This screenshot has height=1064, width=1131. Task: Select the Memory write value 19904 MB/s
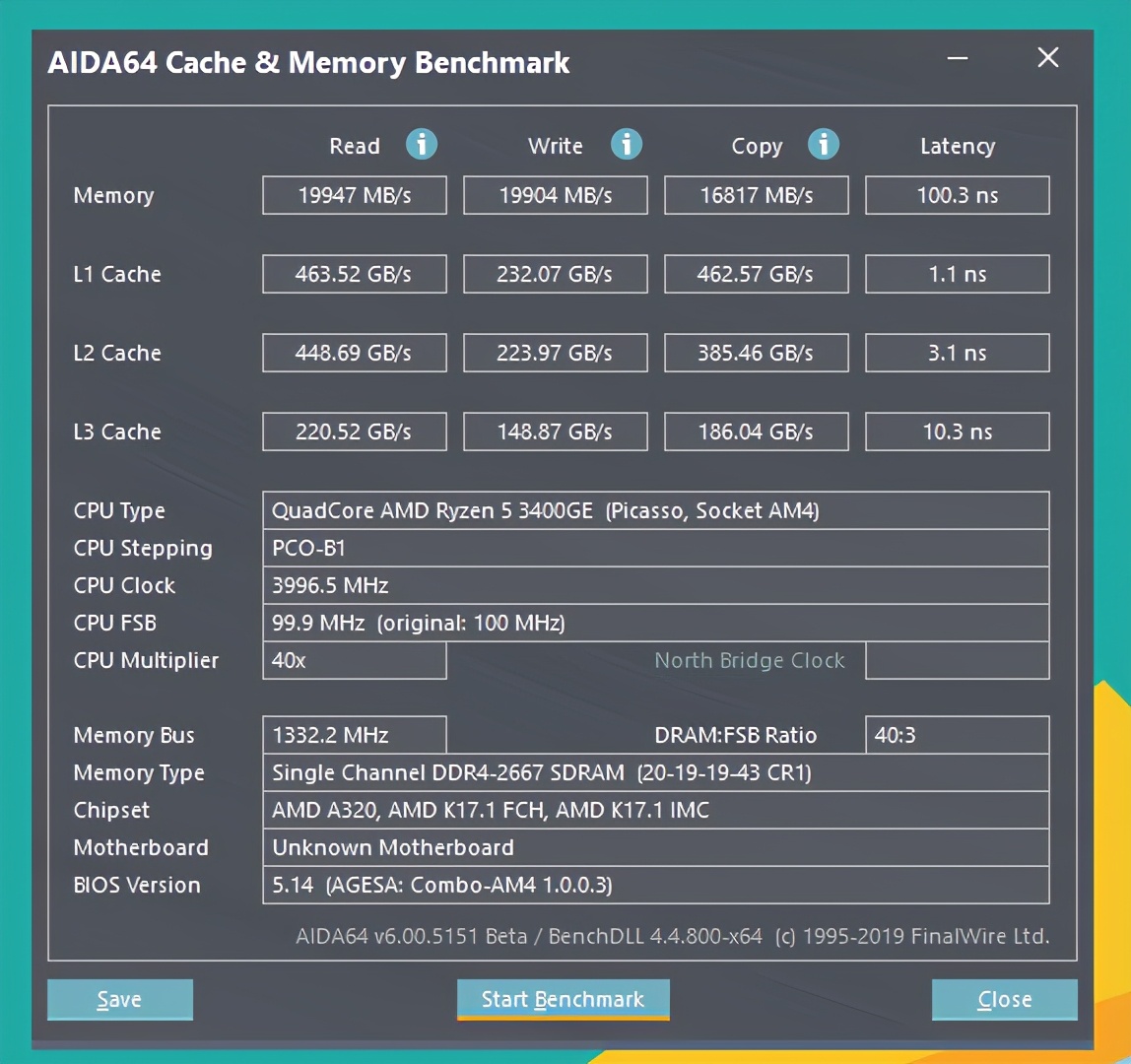coord(556,195)
